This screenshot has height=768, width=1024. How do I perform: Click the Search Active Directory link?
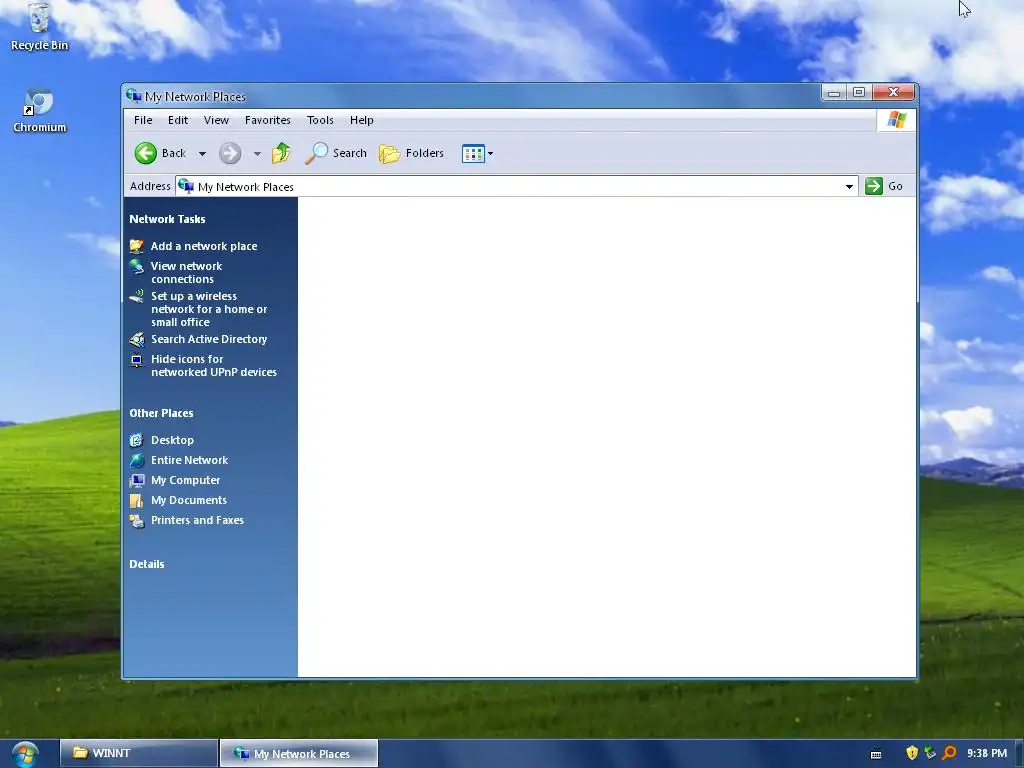pyautogui.click(x=209, y=339)
